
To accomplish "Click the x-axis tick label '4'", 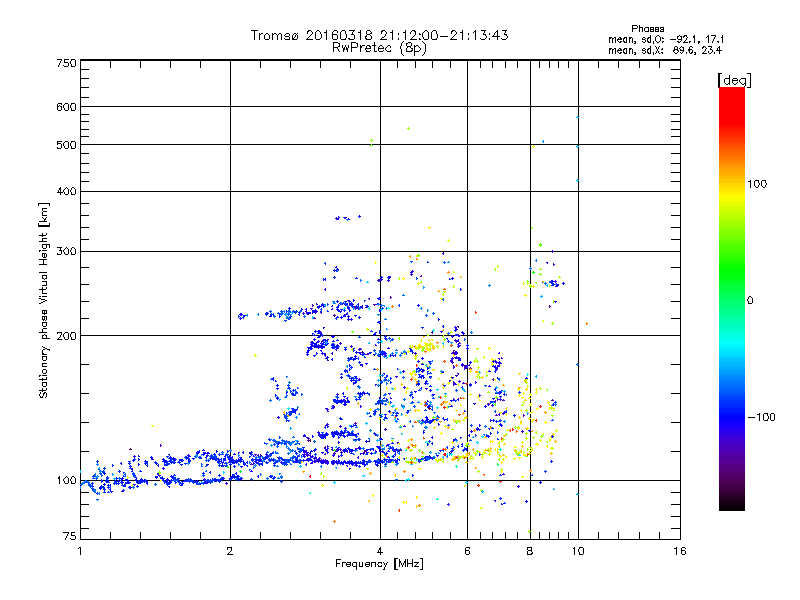I will (380, 551).
